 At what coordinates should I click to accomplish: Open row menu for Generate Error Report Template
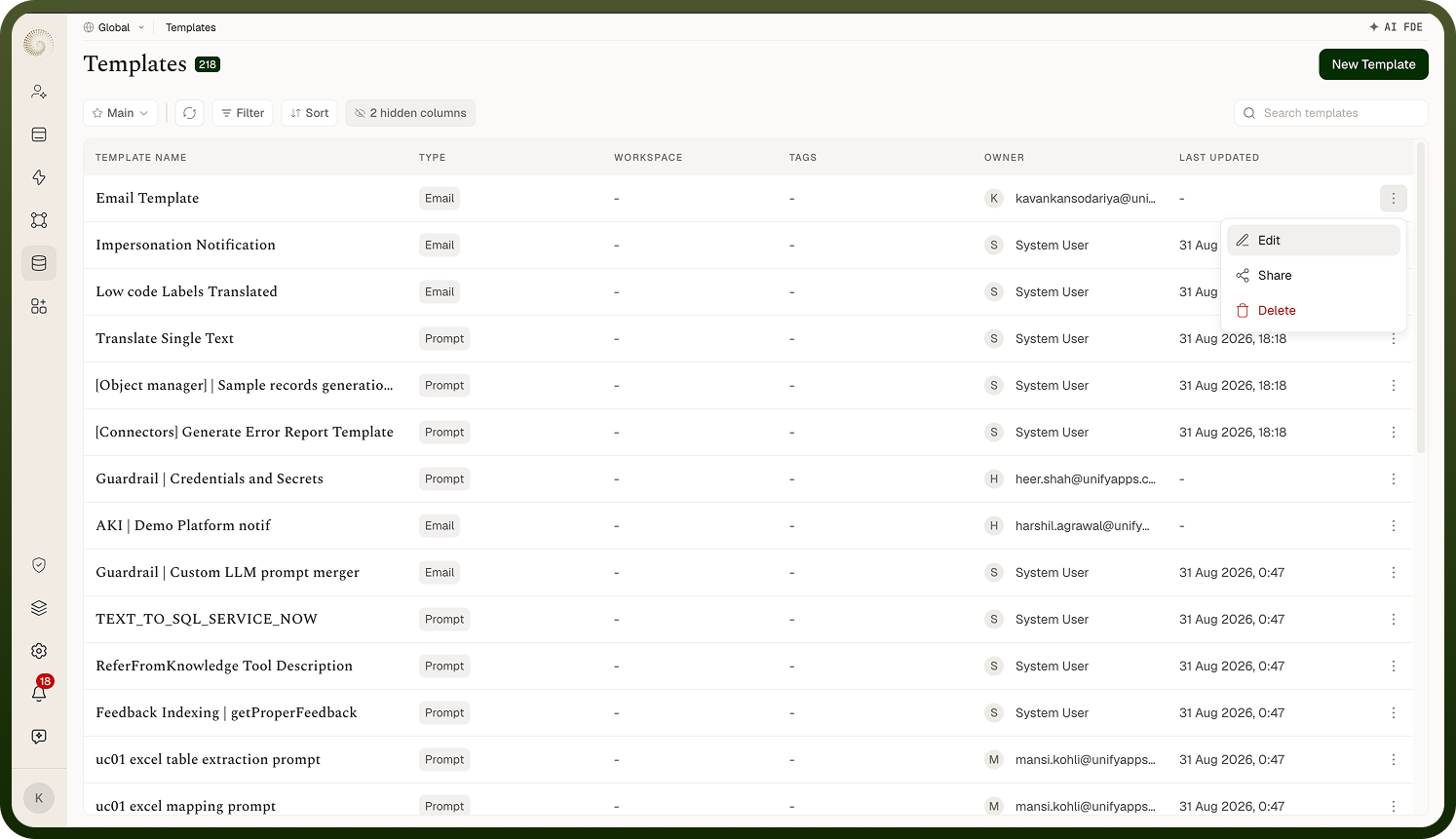1394,433
